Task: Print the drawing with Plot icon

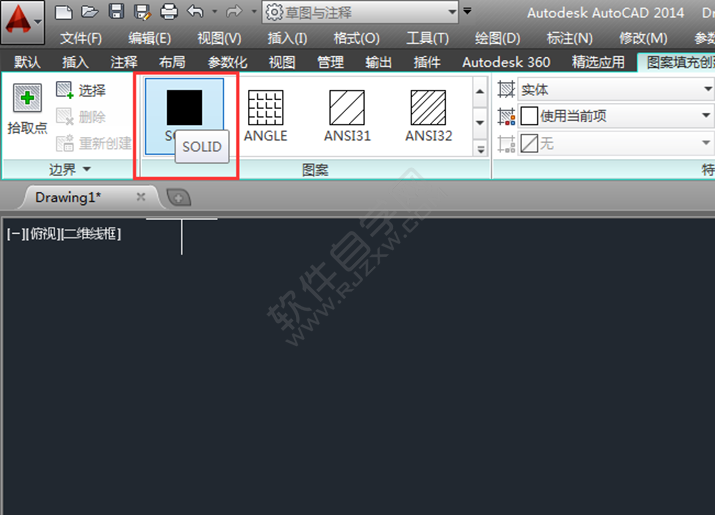Action: click(x=169, y=12)
